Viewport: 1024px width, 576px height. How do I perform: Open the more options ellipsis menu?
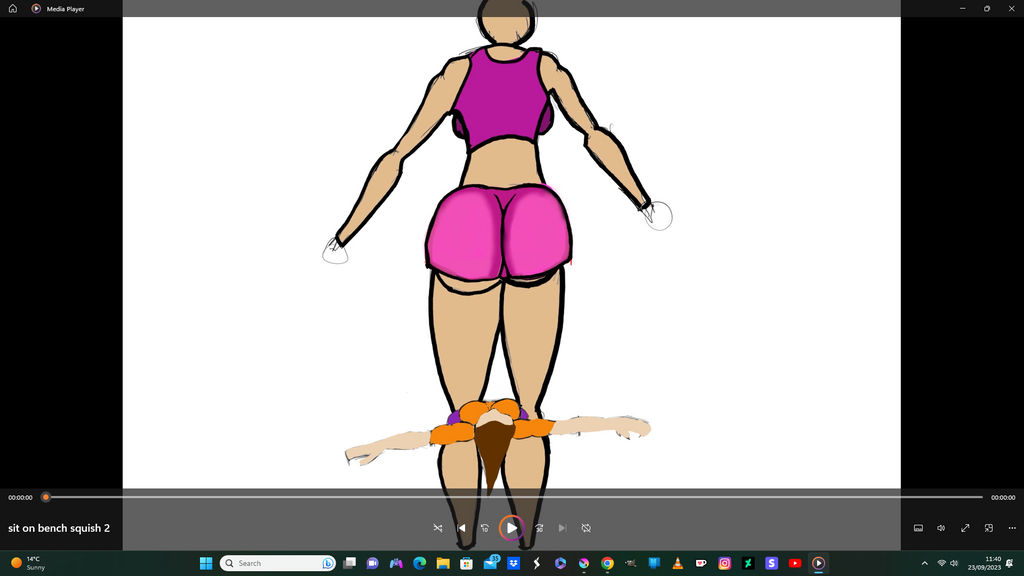[x=1012, y=528]
